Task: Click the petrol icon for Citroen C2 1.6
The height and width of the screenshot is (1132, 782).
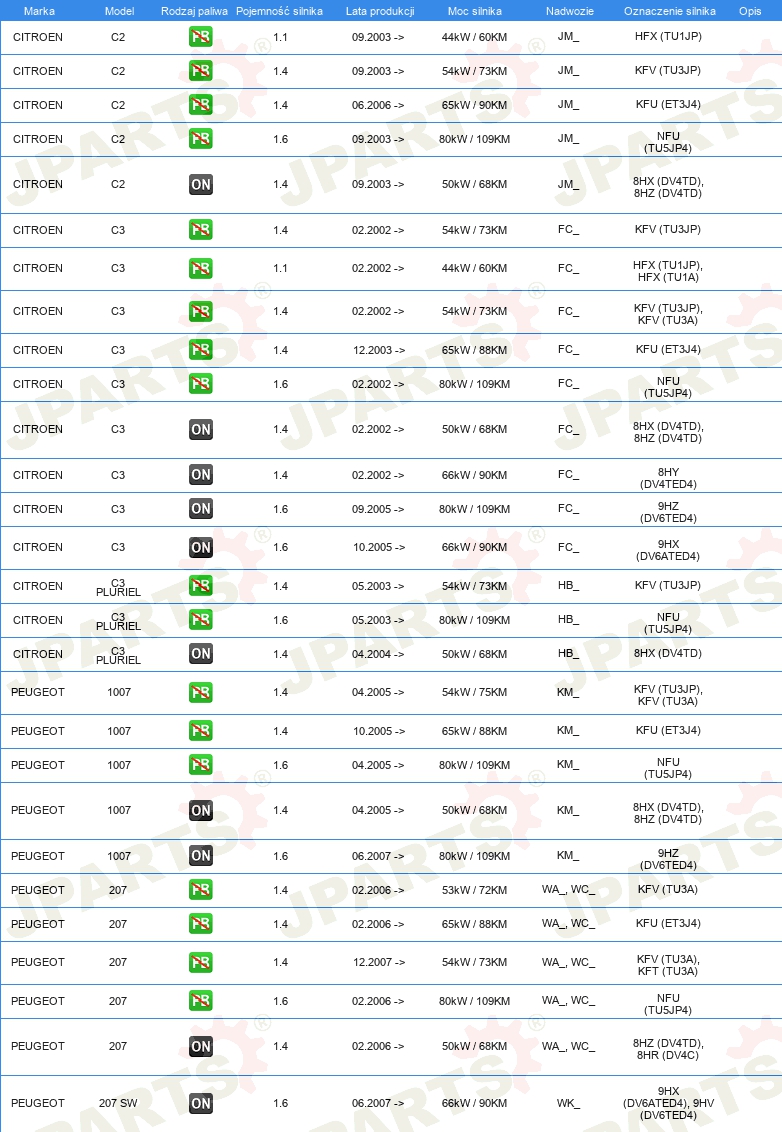Action: [x=201, y=139]
